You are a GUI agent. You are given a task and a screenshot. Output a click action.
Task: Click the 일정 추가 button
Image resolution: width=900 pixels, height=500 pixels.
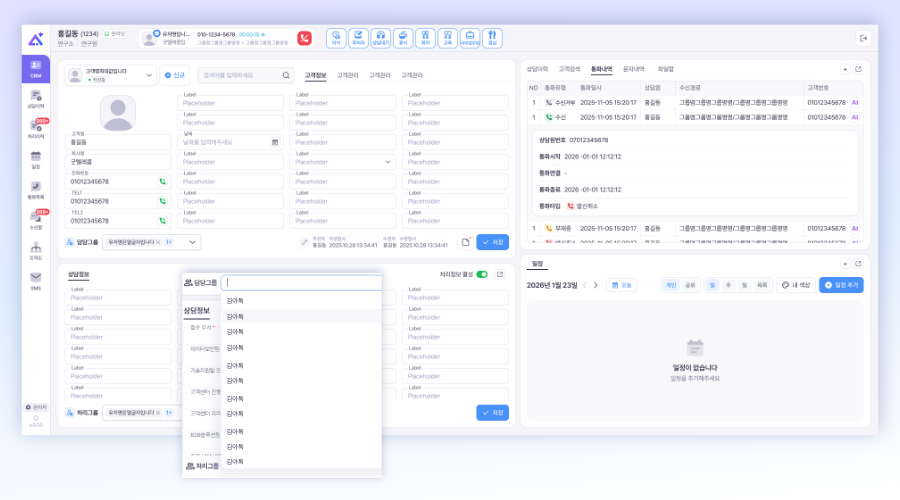tap(841, 285)
